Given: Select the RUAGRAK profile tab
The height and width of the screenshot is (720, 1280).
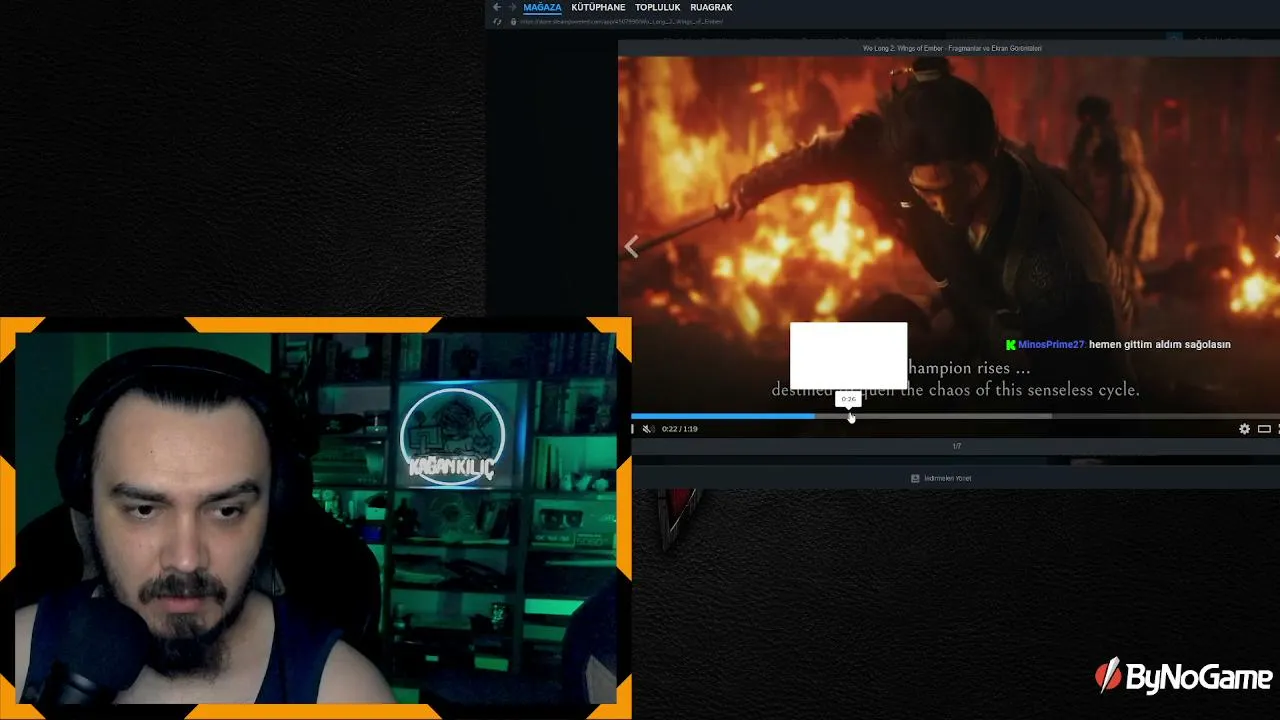Looking at the screenshot, I should (711, 7).
